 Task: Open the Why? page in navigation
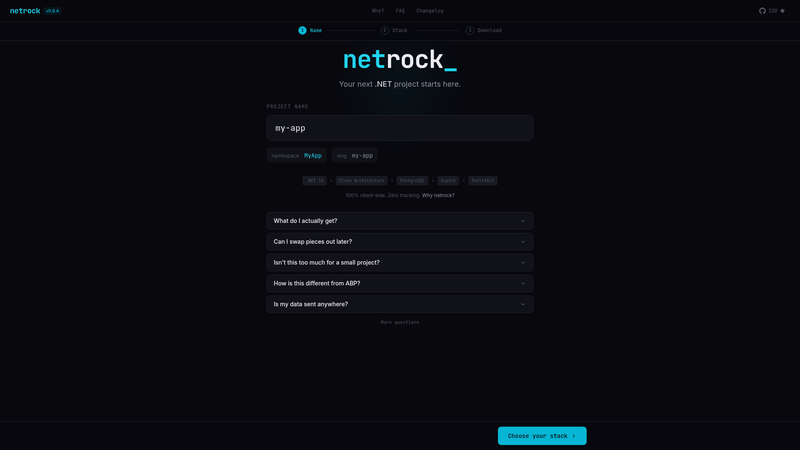378,11
